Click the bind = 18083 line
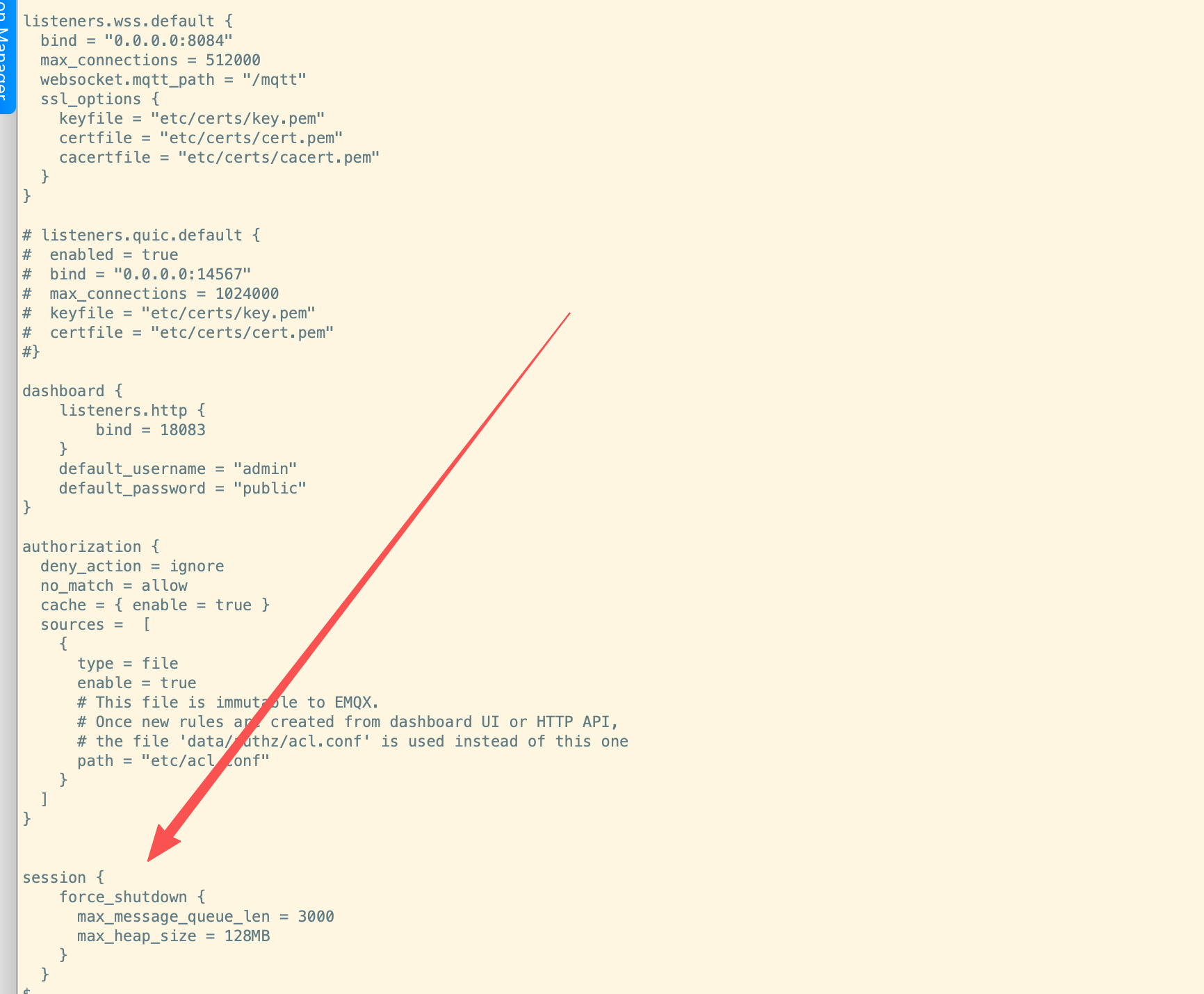 [x=151, y=430]
